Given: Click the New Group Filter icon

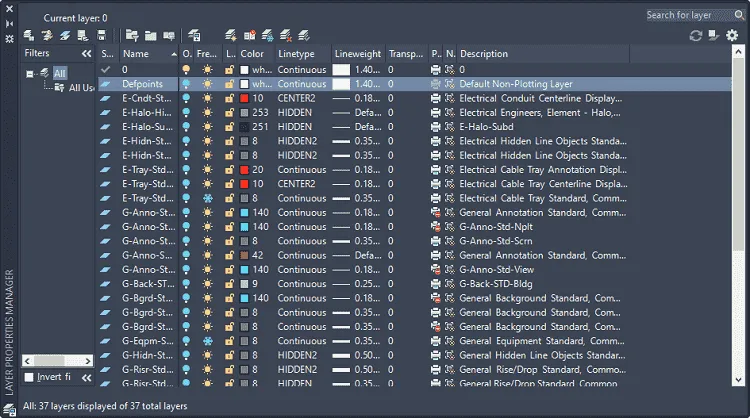Looking at the screenshot, I should pyautogui.click(x=151, y=35).
